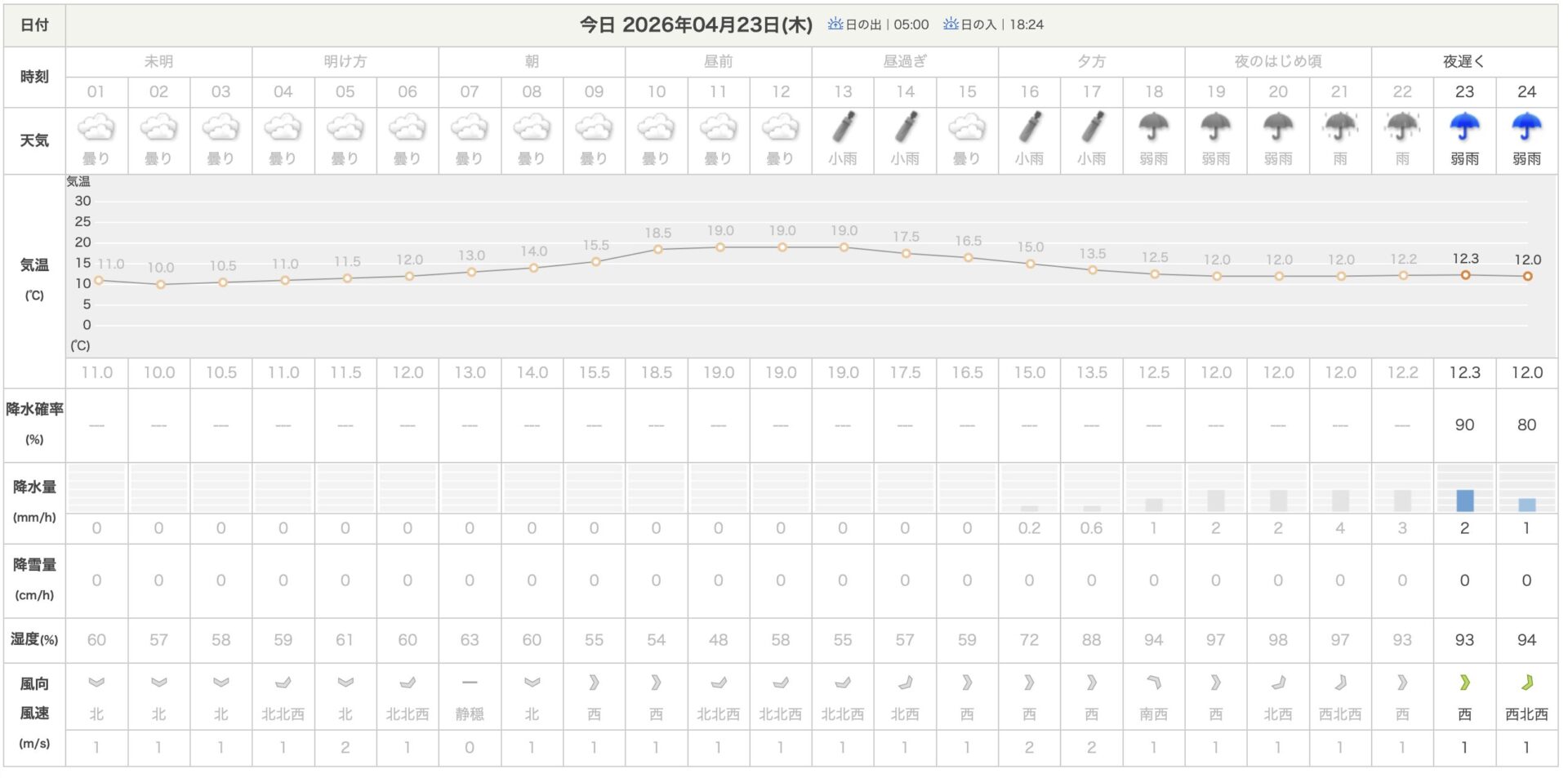Click the north wind arrow at 02:00
Image resolution: width=1568 pixels, height=778 pixels.
[x=158, y=683]
